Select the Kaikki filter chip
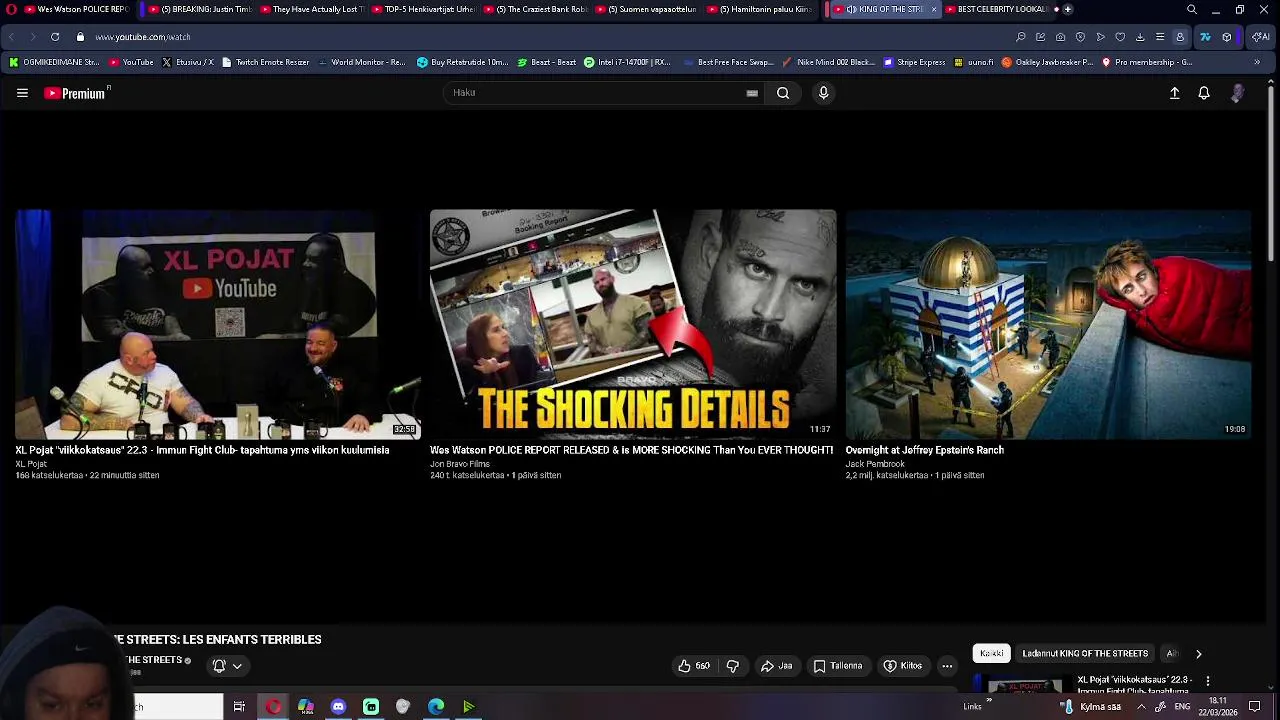 [x=992, y=653]
